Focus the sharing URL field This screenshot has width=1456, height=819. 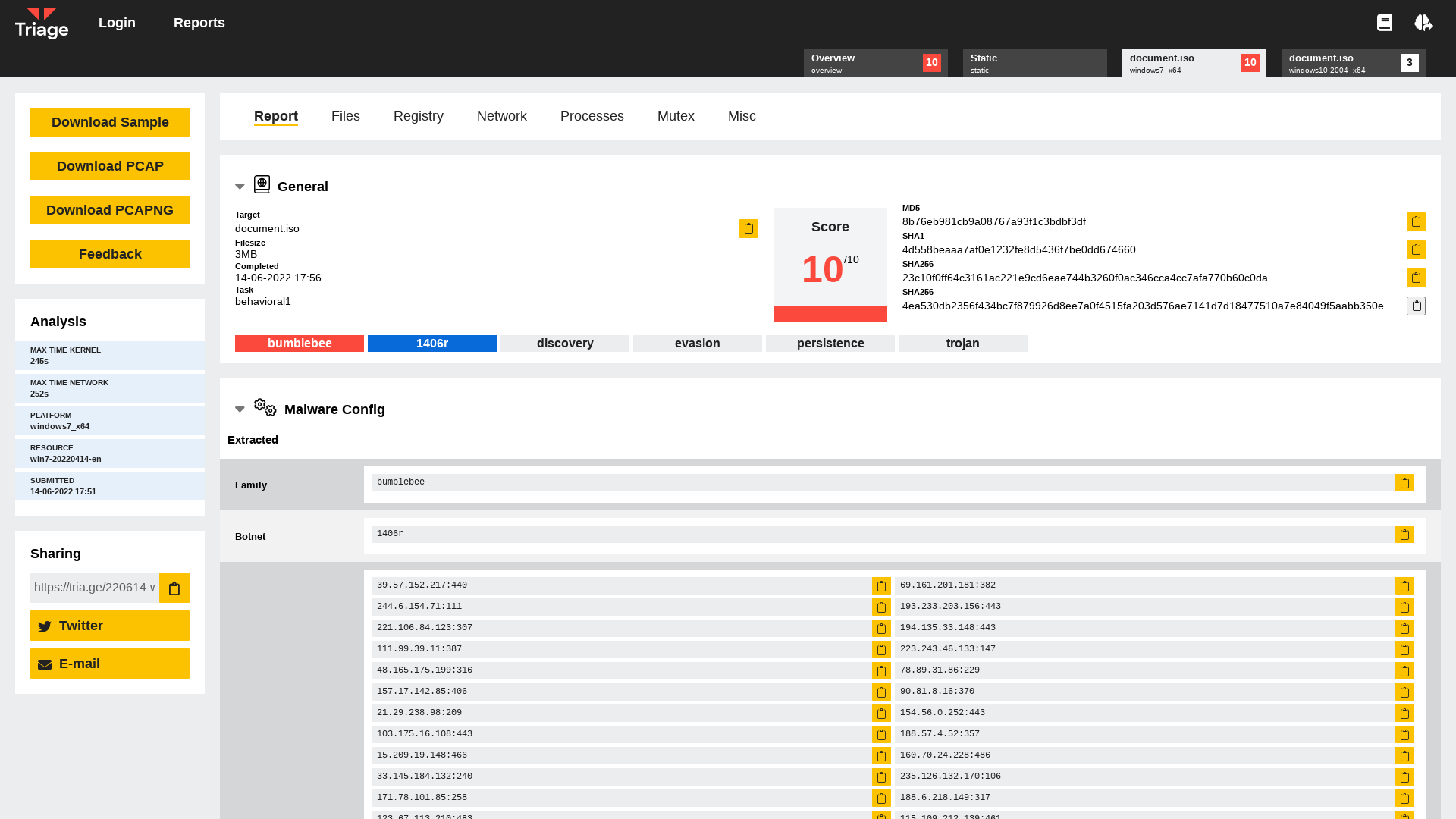point(95,588)
